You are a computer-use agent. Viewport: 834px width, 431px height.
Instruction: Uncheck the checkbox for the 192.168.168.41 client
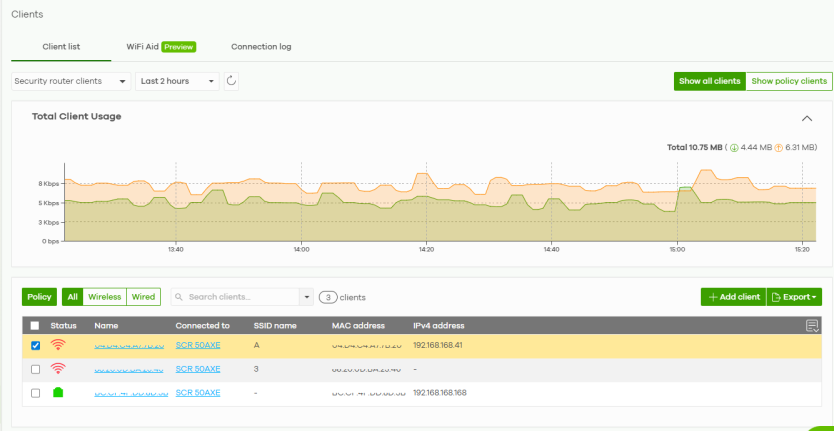click(x=35, y=345)
